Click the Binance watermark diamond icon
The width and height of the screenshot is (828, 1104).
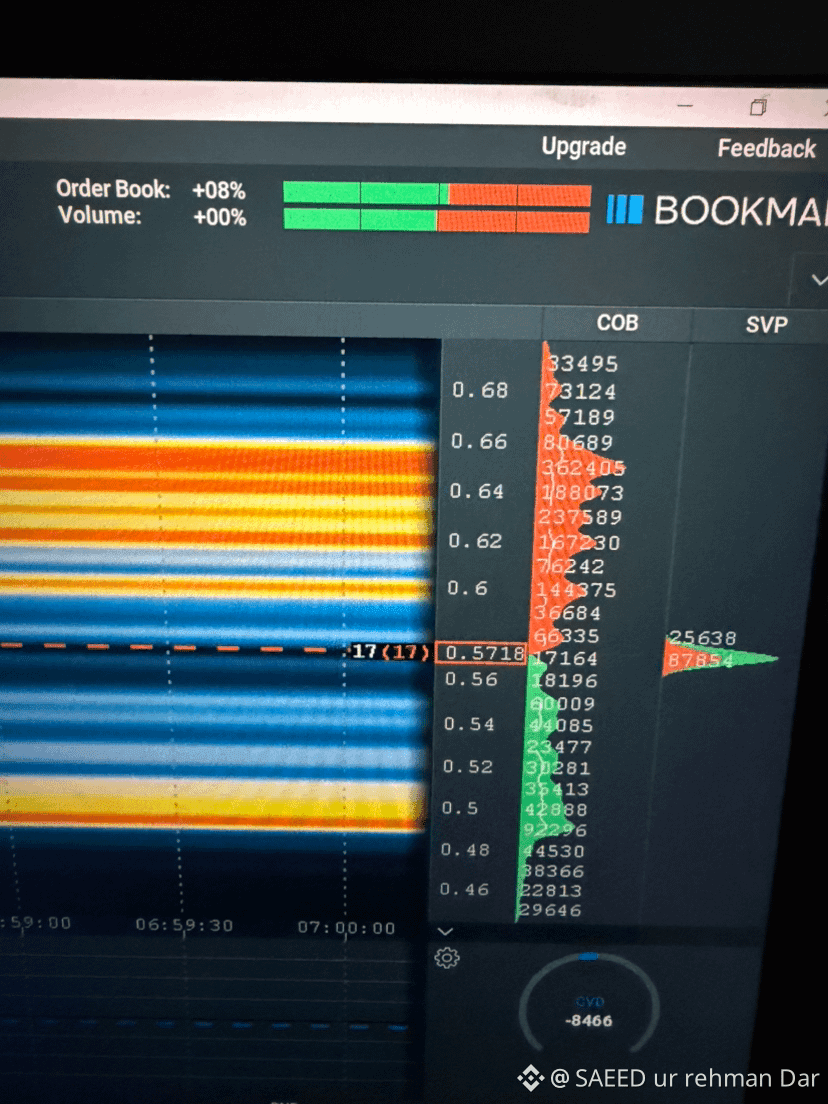point(530,1077)
